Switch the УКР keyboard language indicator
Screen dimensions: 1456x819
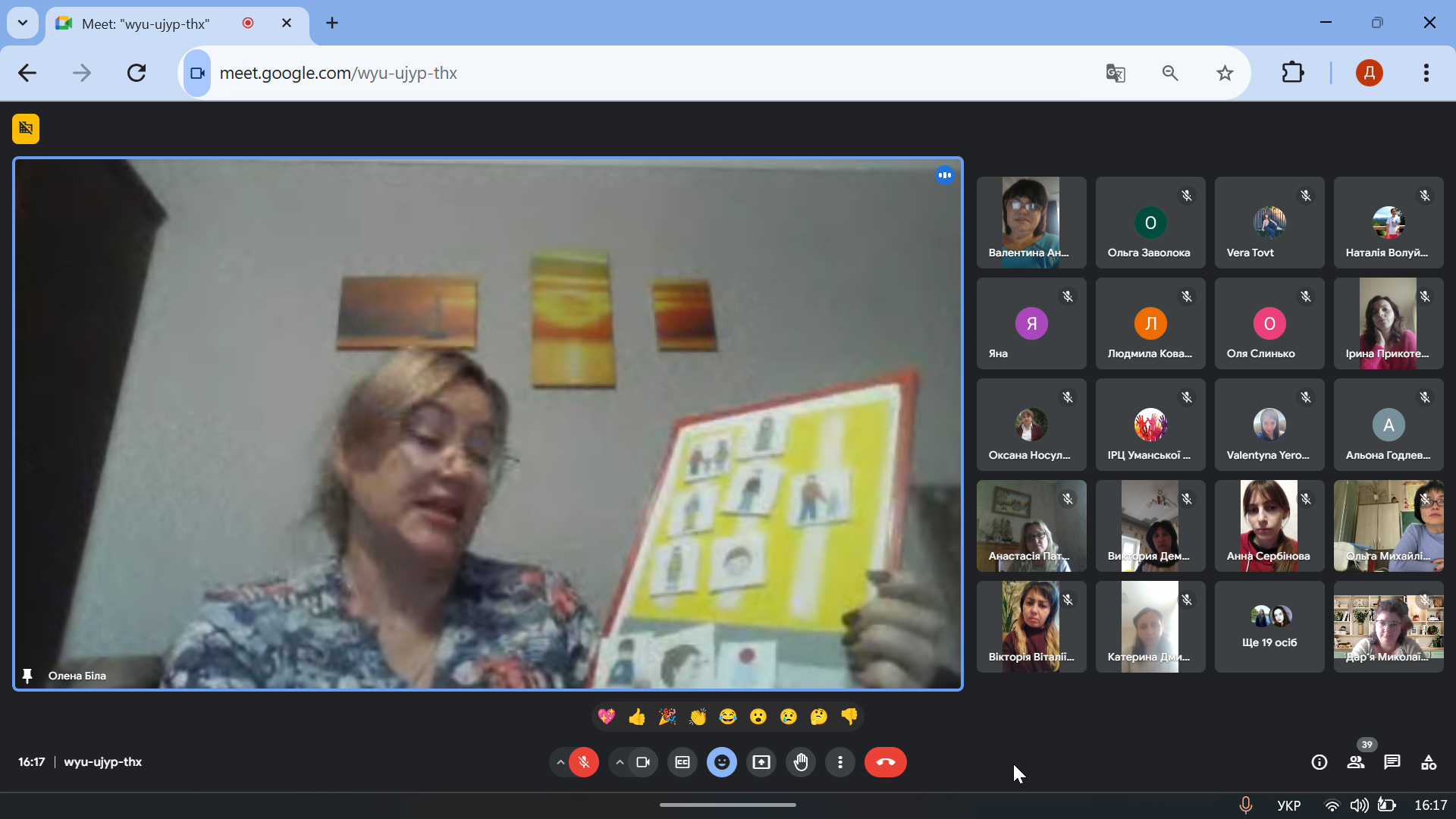(1288, 805)
